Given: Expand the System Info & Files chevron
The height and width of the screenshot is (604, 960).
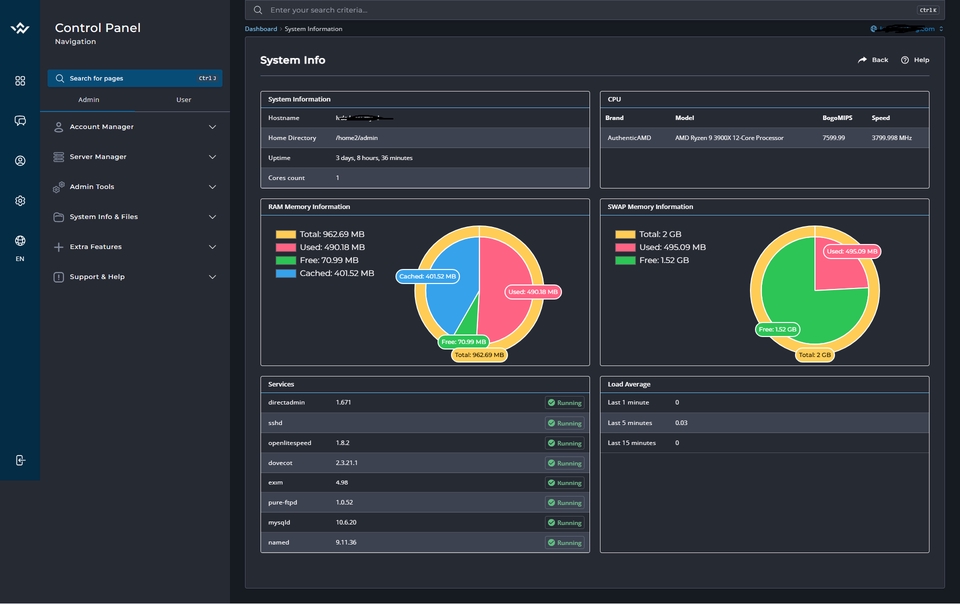Looking at the screenshot, I should pos(212,217).
